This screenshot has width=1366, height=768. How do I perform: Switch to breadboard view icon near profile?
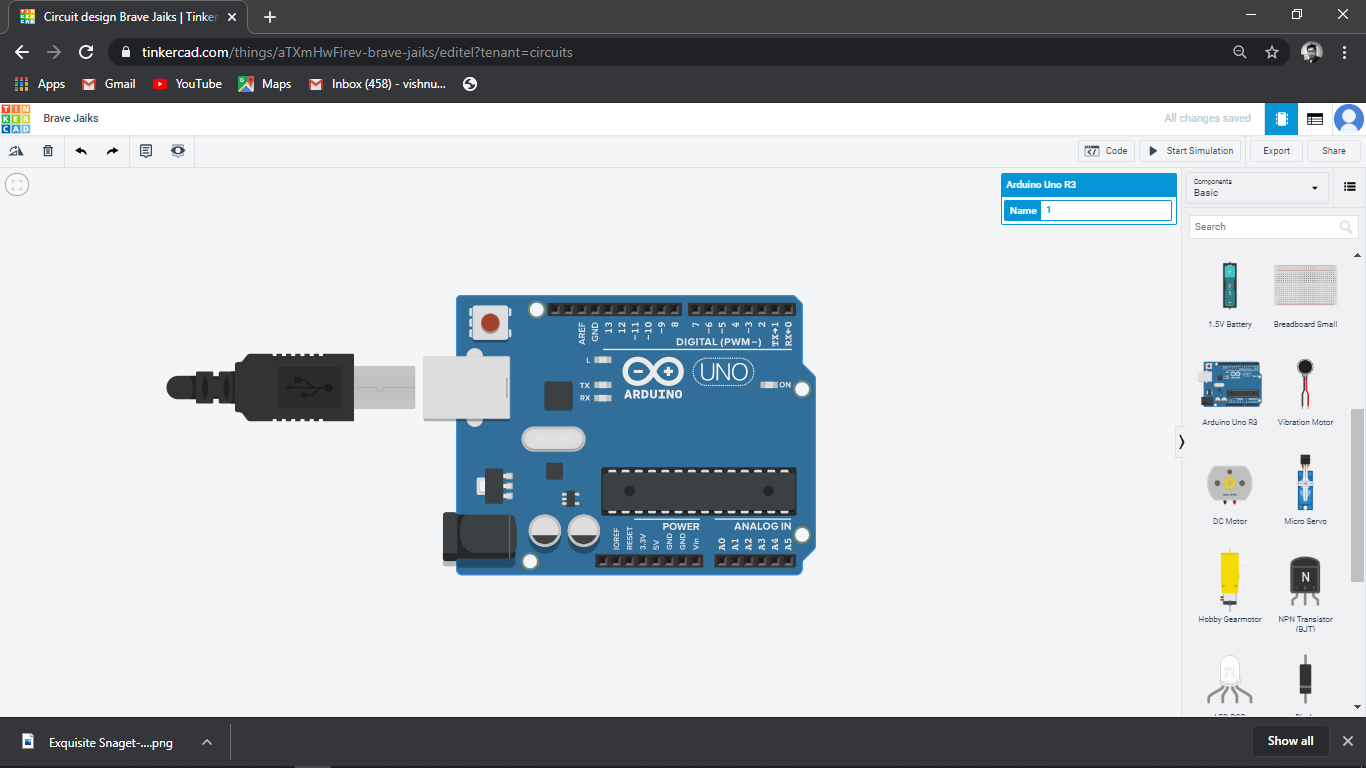point(1315,118)
